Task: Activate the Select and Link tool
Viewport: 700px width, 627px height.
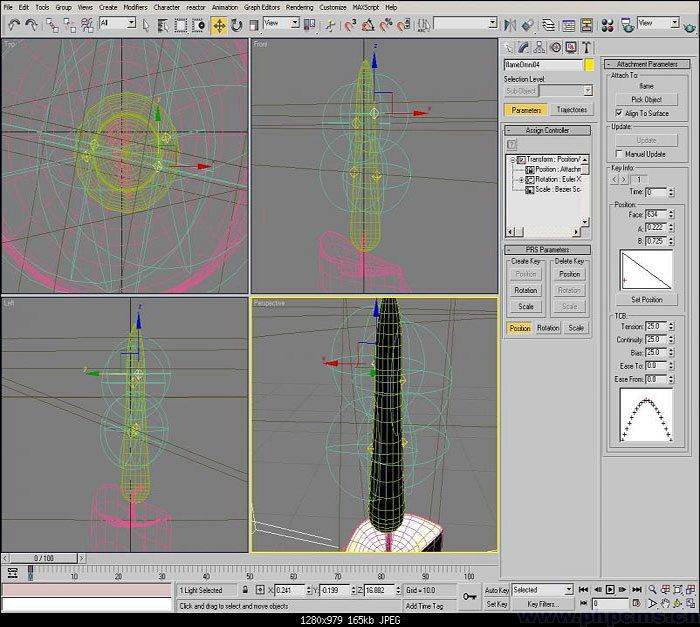Action: (52, 25)
